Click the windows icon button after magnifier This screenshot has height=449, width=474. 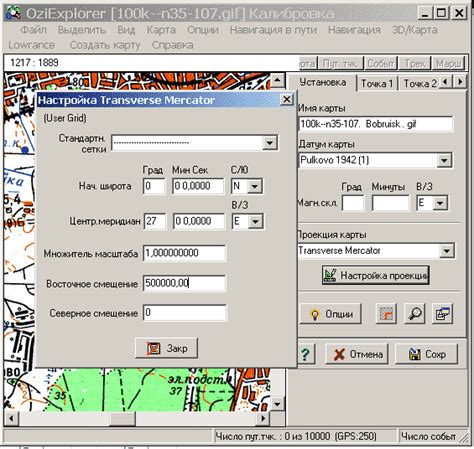(443, 313)
